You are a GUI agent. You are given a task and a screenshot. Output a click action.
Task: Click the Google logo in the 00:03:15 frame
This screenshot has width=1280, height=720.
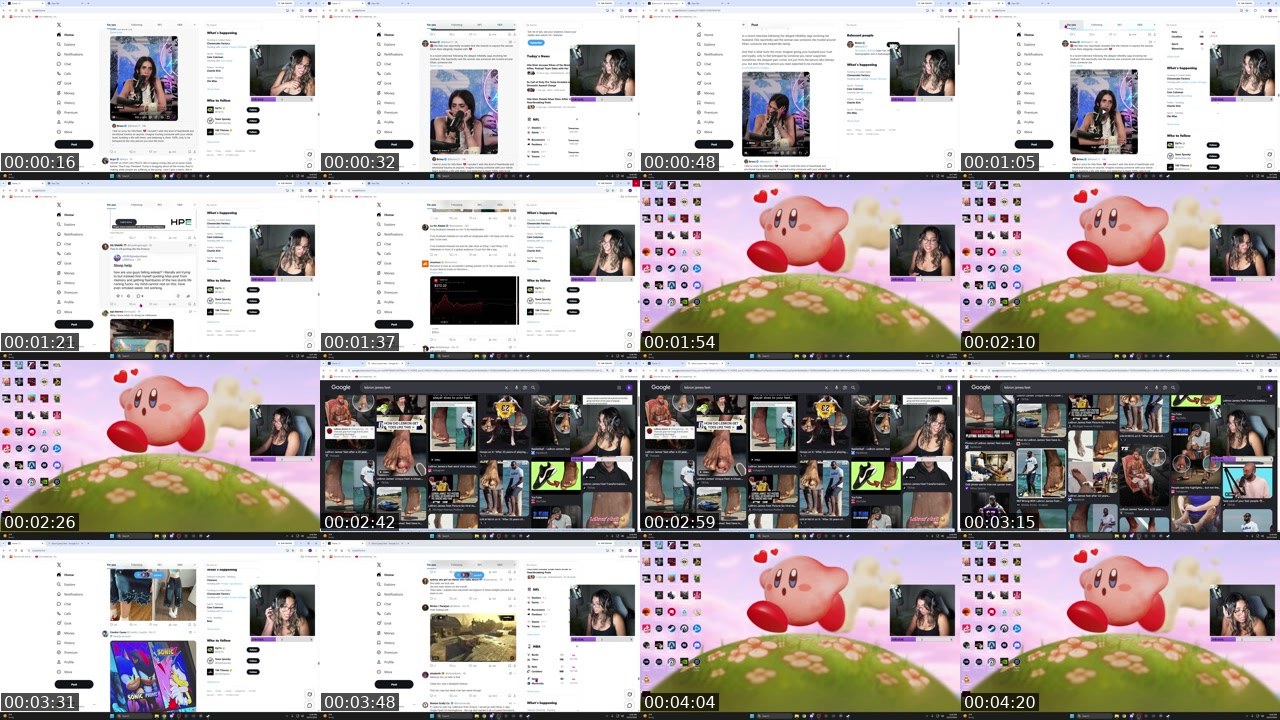981,387
